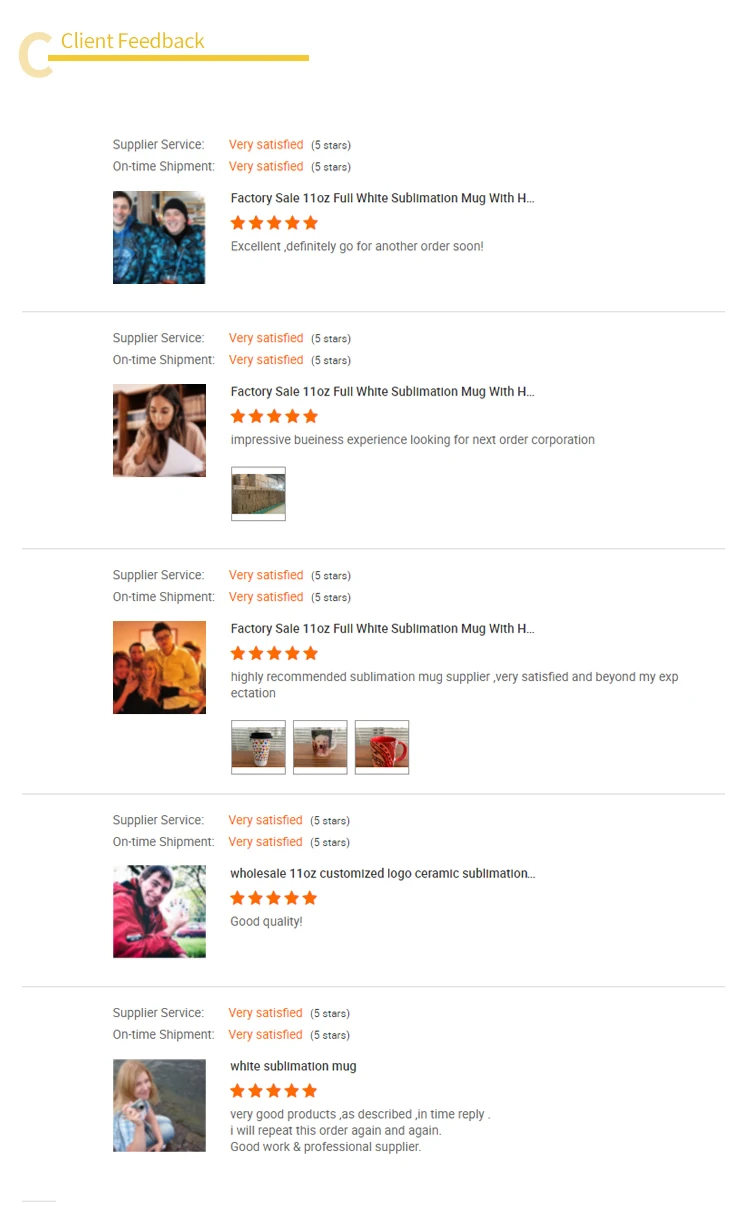View the warehouse boxes review photo

258,494
